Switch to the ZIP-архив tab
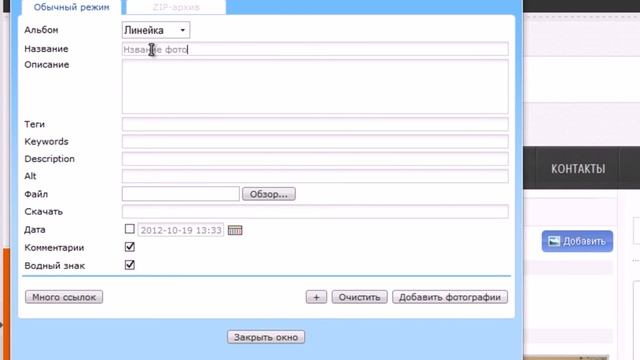Image resolution: width=640 pixels, height=360 pixels. (176, 7)
